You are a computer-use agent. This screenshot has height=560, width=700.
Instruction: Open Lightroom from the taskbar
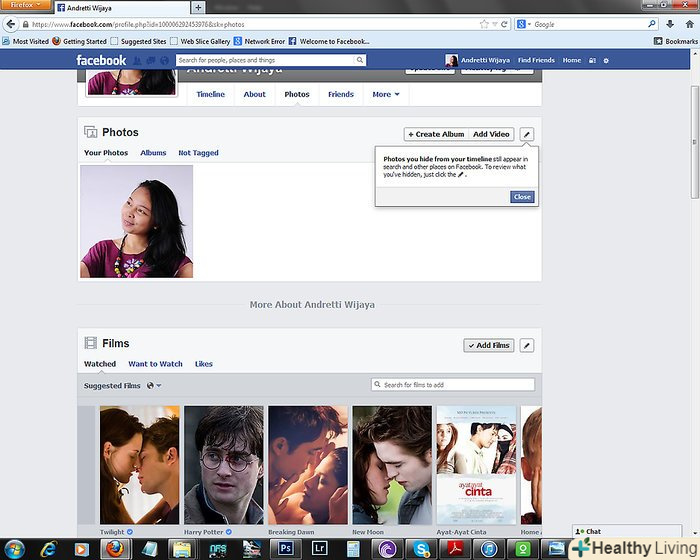pyautogui.click(x=320, y=549)
